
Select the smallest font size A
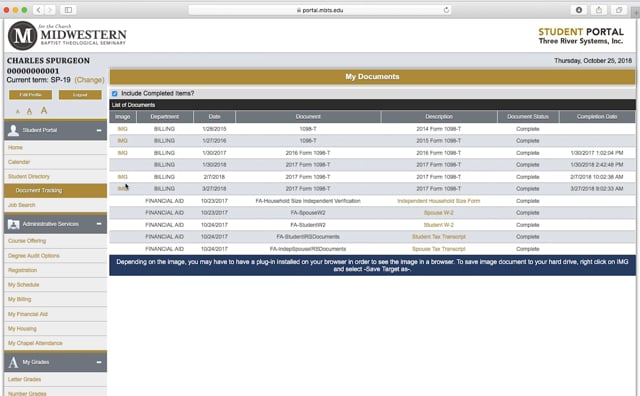pyautogui.click(x=18, y=111)
